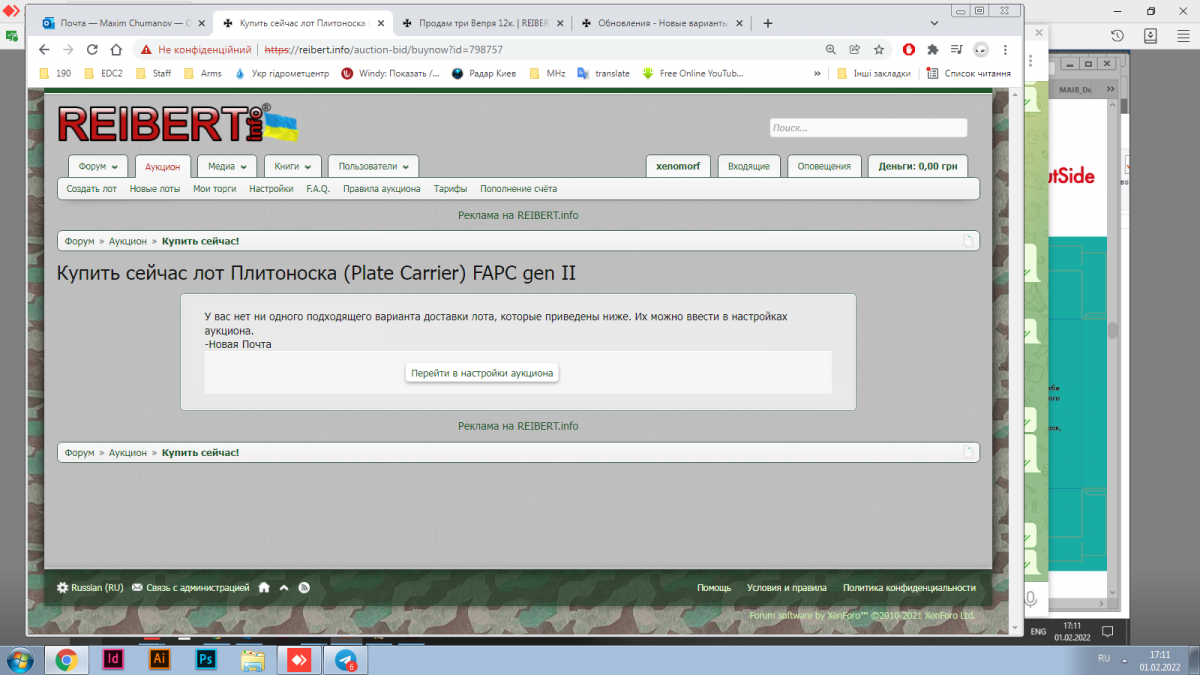Click the REIBERT logo
This screenshot has width=1200, height=675.
click(177, 124)
